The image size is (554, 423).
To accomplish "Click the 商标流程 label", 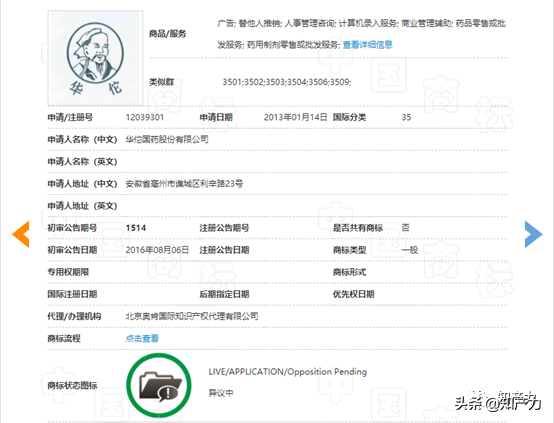I will coord(64,339).
